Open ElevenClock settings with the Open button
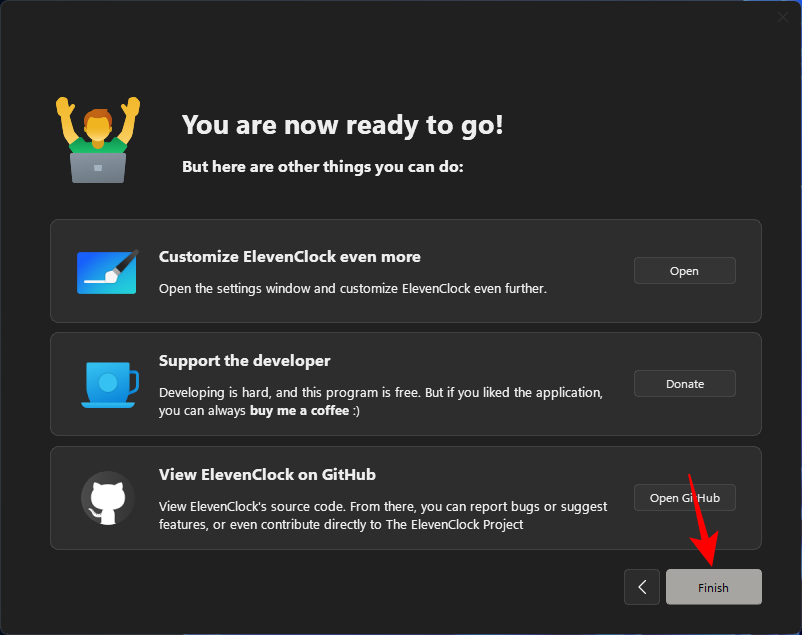This screenshot has height=635, width=802. point(684,270)
